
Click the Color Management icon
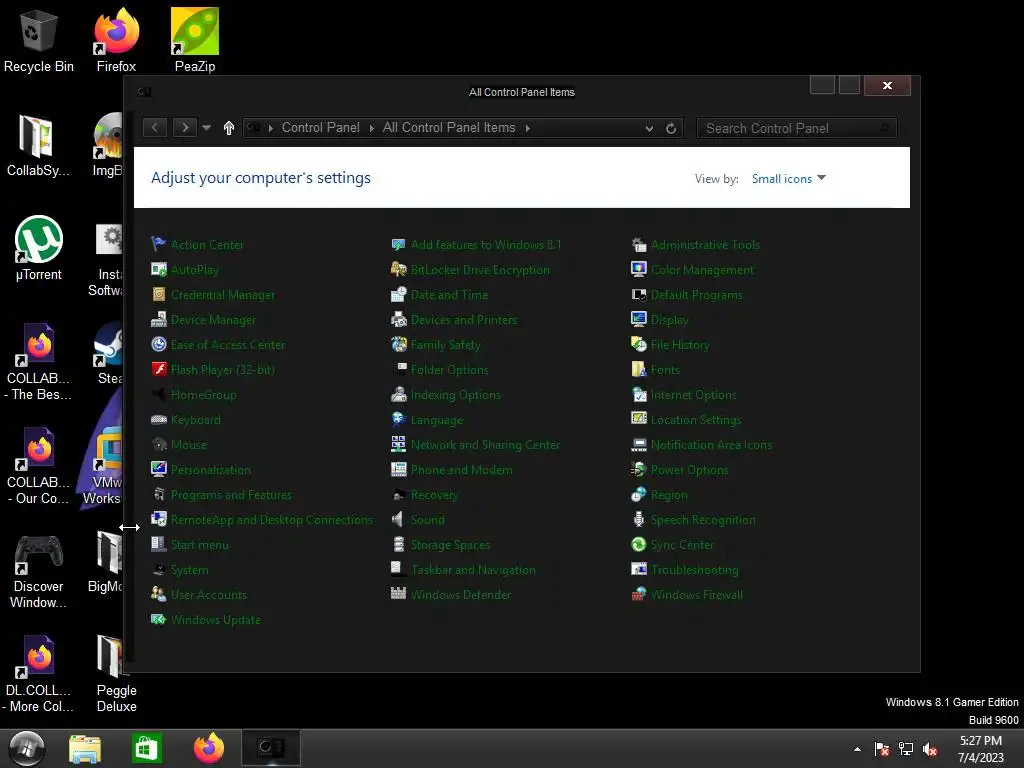[x=639, y=269]
